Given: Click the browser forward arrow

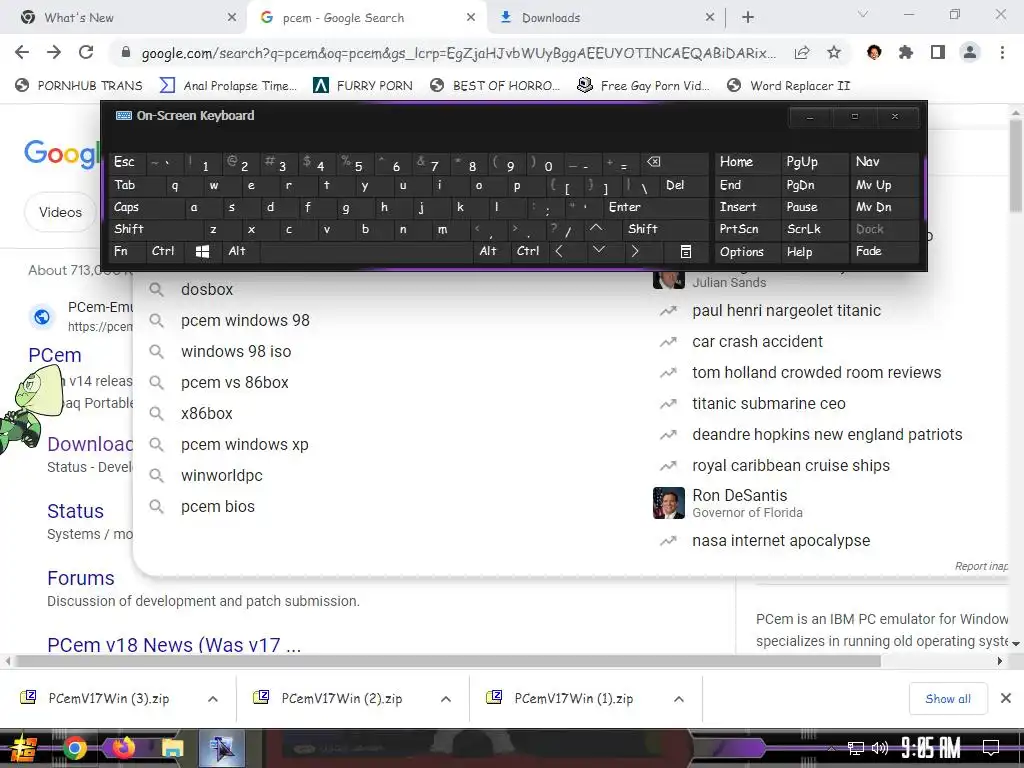Looking at the screenshot, I should pyautogui.click(x=54, y=52).
